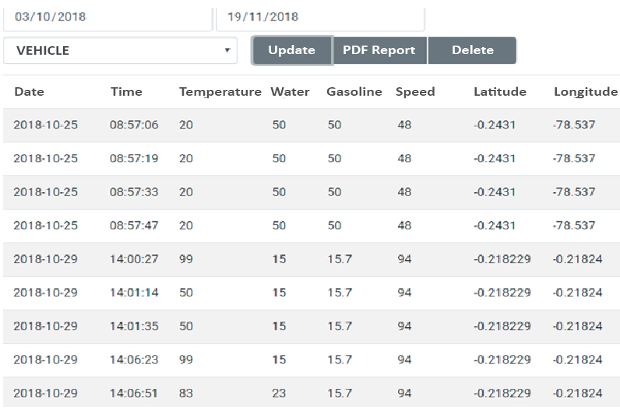Screen dimensions: 620x408
Task: Click the Speed column header
Action: [415, 92]
